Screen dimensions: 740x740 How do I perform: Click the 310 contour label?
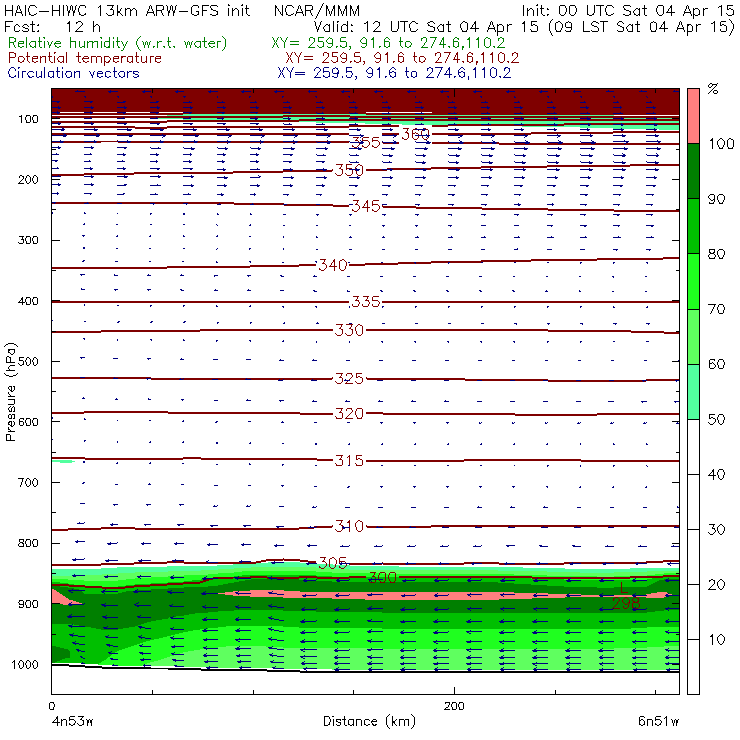tap(349, 526)
